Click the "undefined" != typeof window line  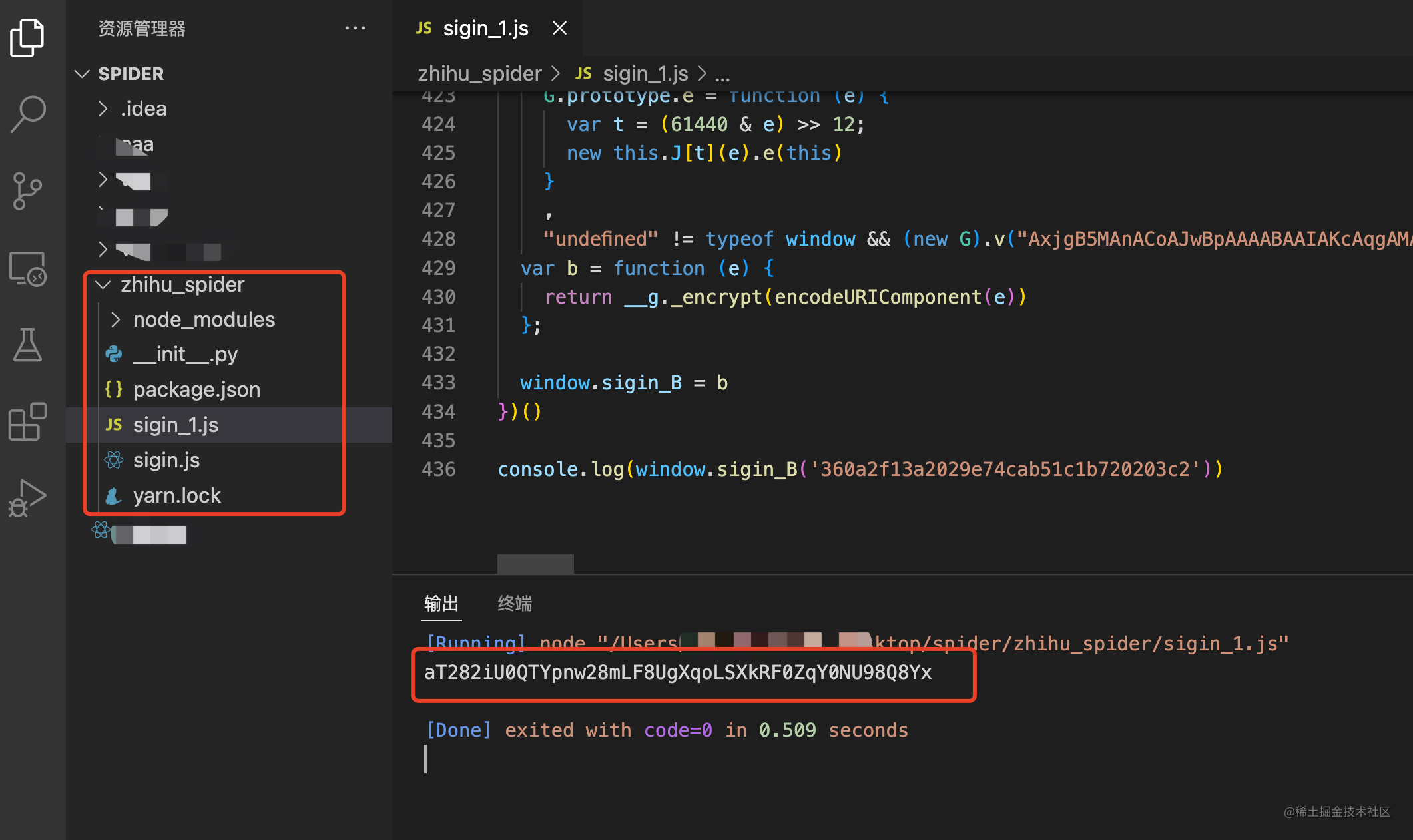[978, 239]
